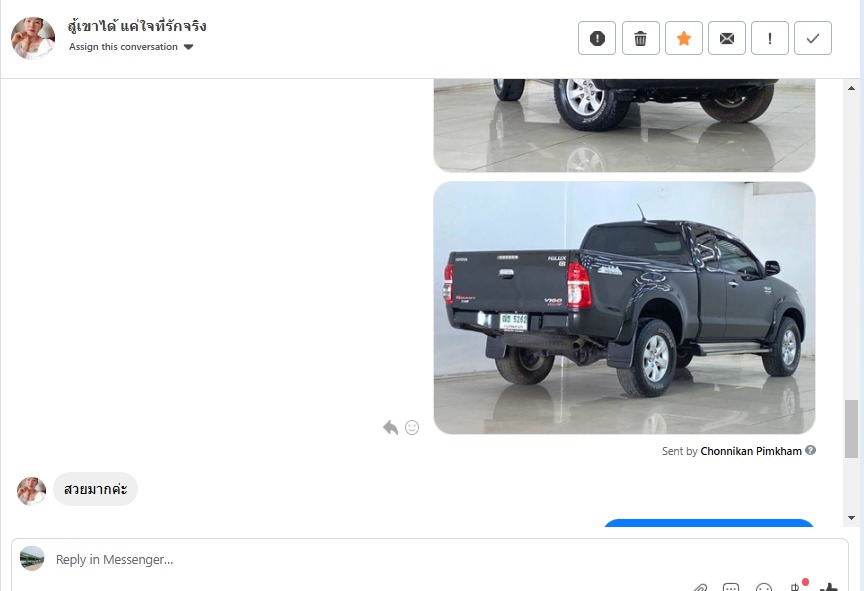This screenshot has height=591, width=864.
Task: Show help info next to Sent by
Action: click(x=810, y=450)
